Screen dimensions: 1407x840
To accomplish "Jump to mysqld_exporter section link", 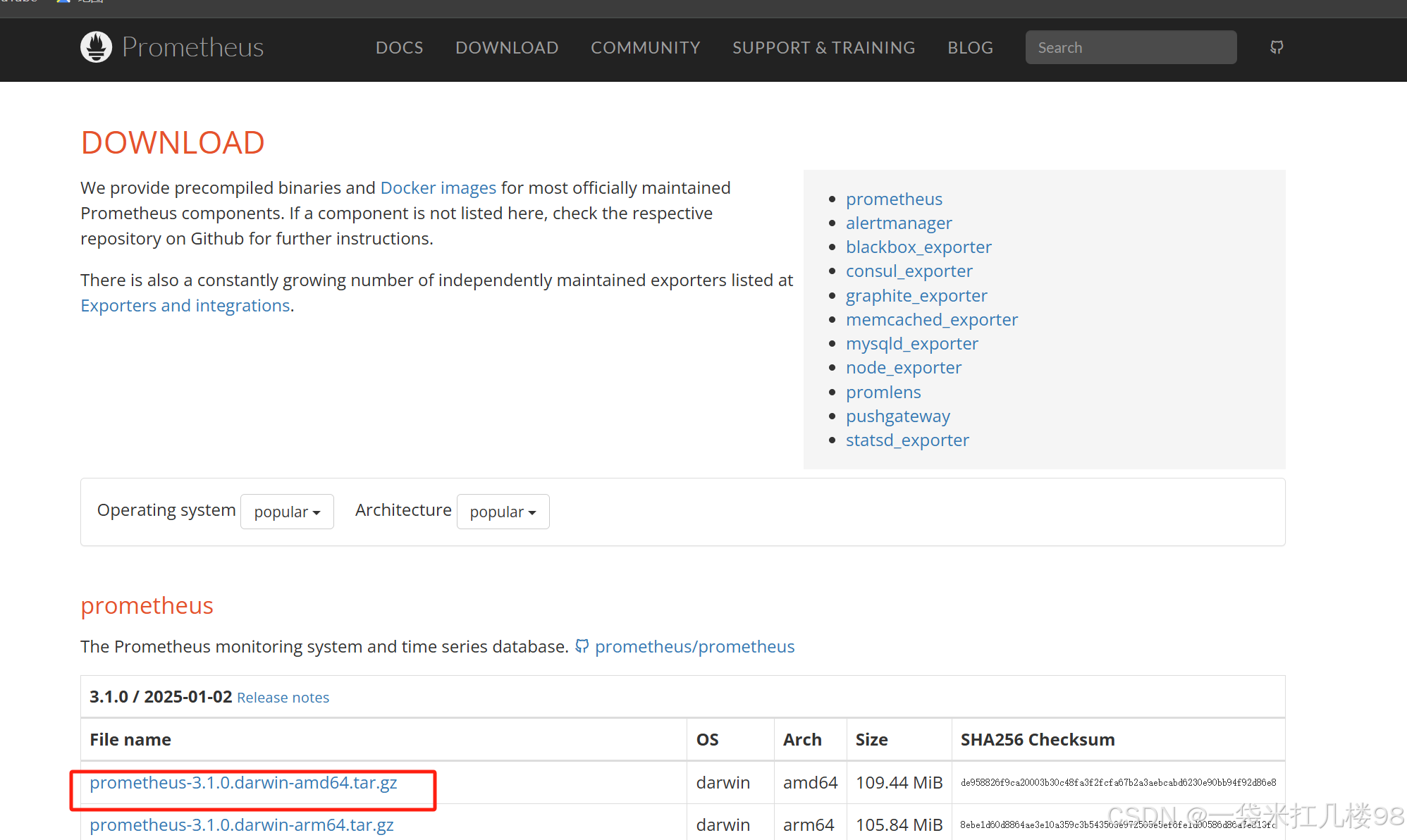I will pyautogui.click(x=912, y=344).
